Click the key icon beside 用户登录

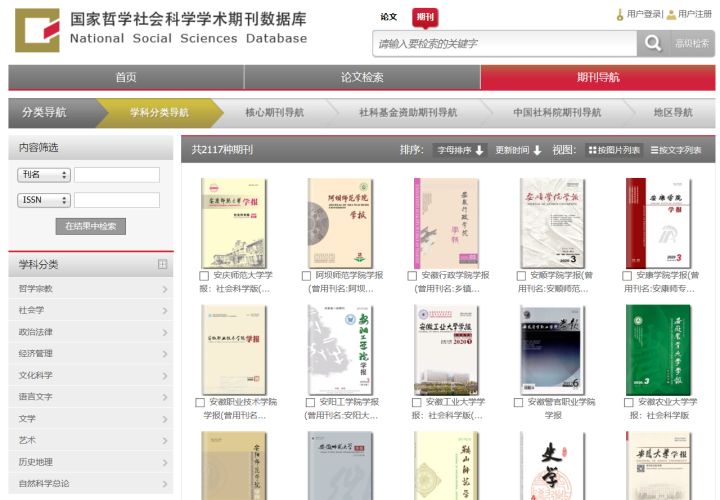(620, 15)
